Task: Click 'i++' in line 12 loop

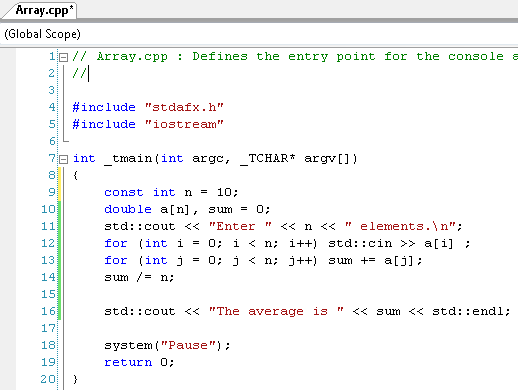Action: (x=300, y=243)
